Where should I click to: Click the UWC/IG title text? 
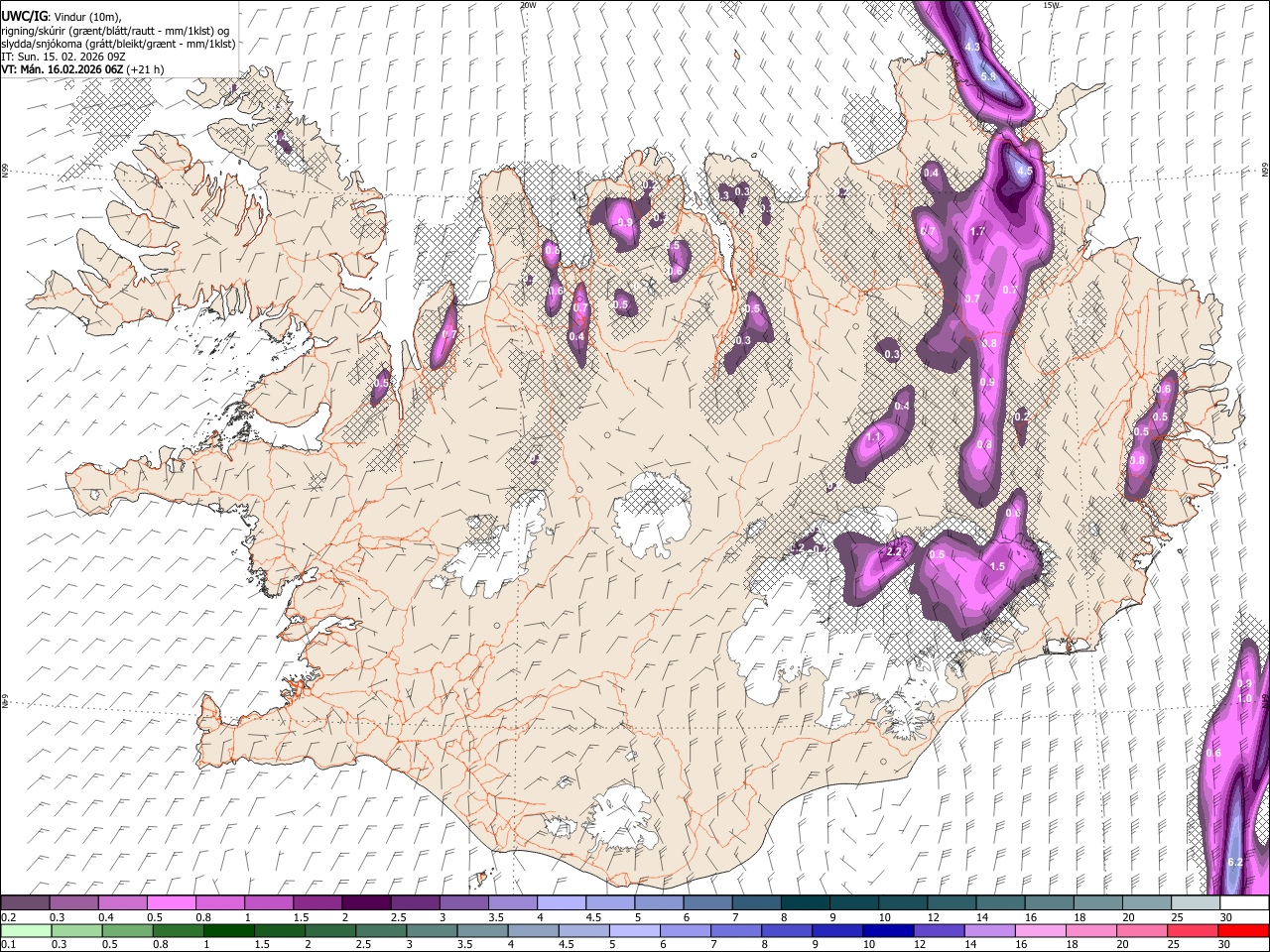pos(24,17)
